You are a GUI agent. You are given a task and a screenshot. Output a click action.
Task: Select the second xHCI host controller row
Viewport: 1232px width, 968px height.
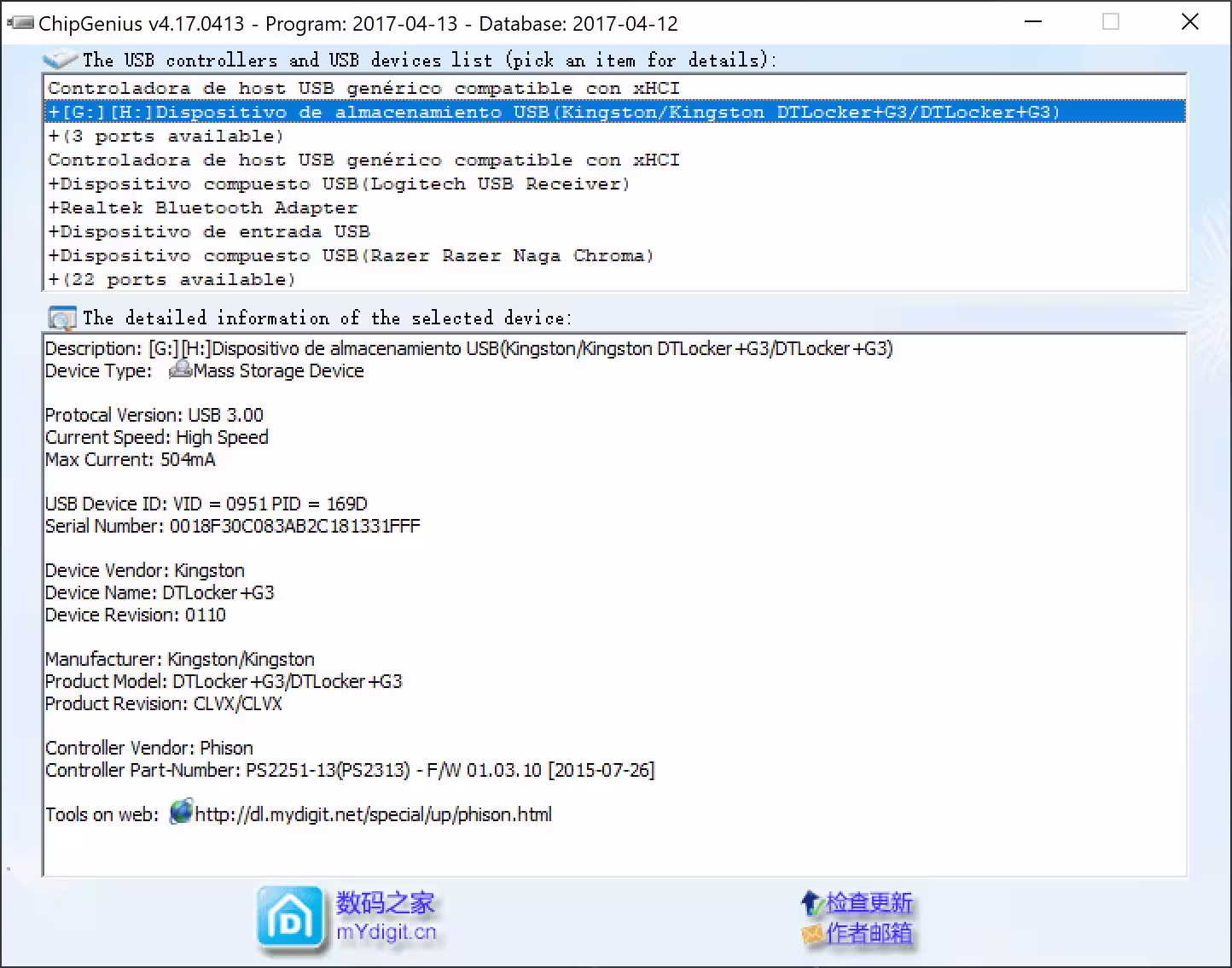(614, 160)
